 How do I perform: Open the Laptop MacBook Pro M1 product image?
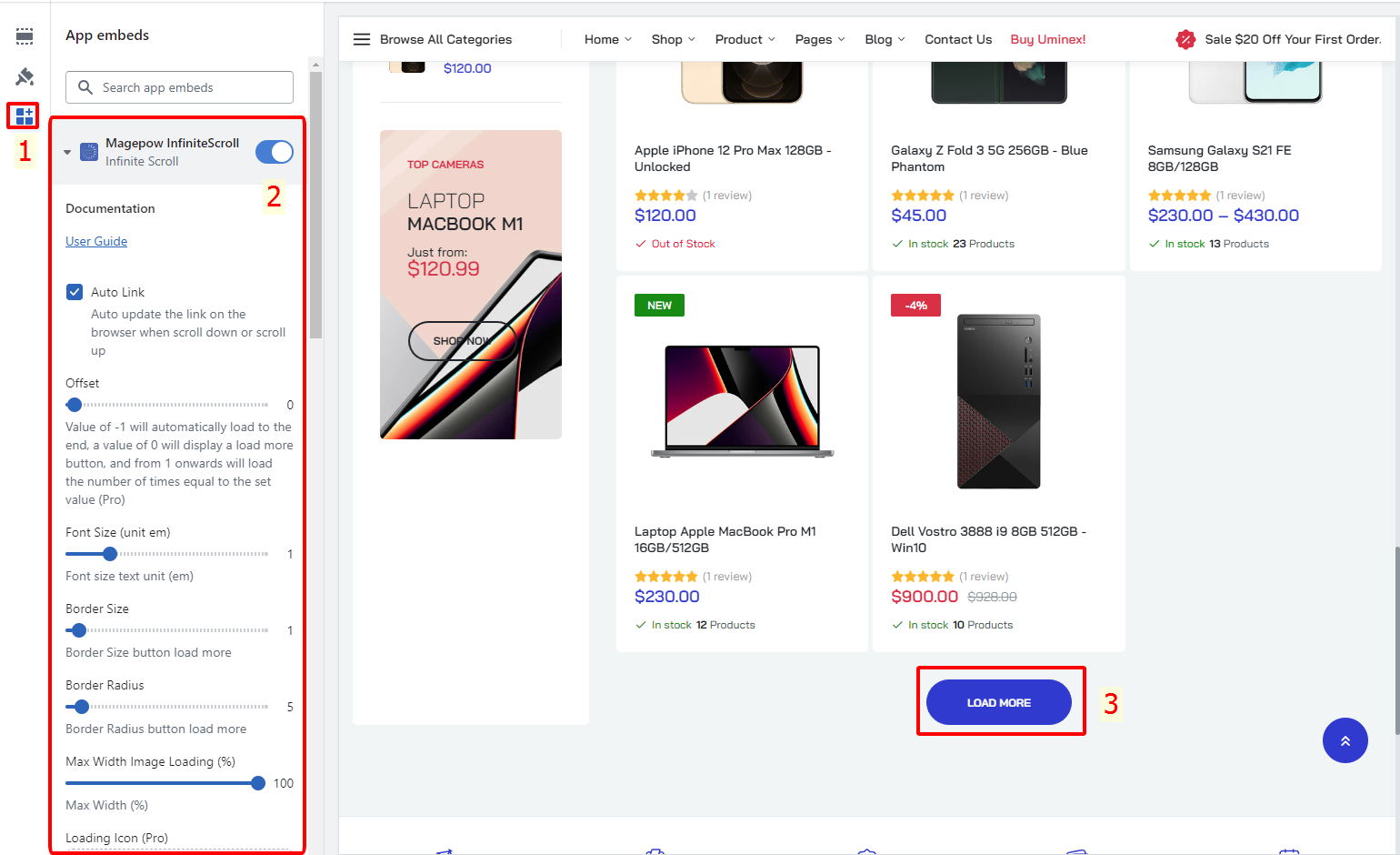(x=742, y=401)
